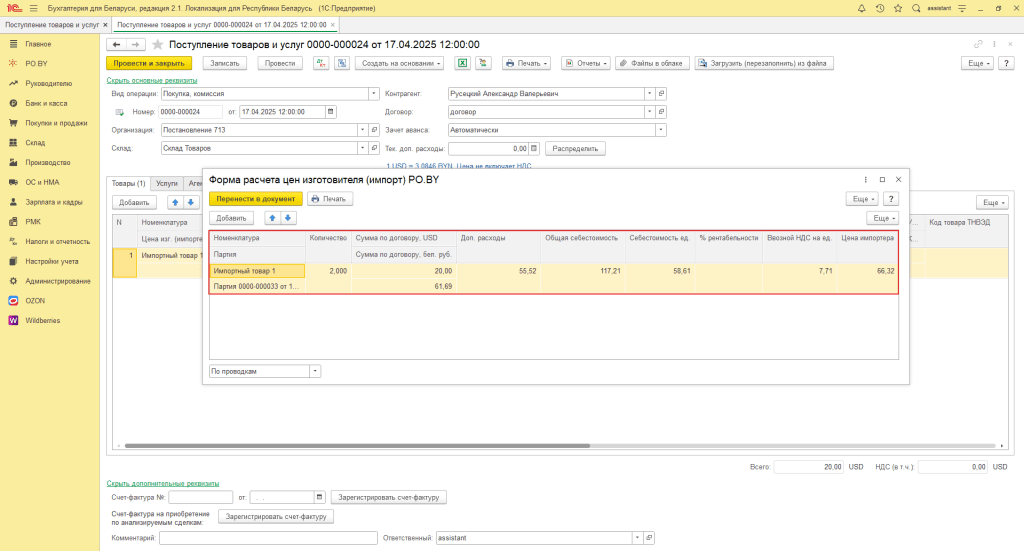This screenshot has height=551, width=1024.
Task: Open the Поступление товаров и услуг list tab
Action: click(52, 25)
